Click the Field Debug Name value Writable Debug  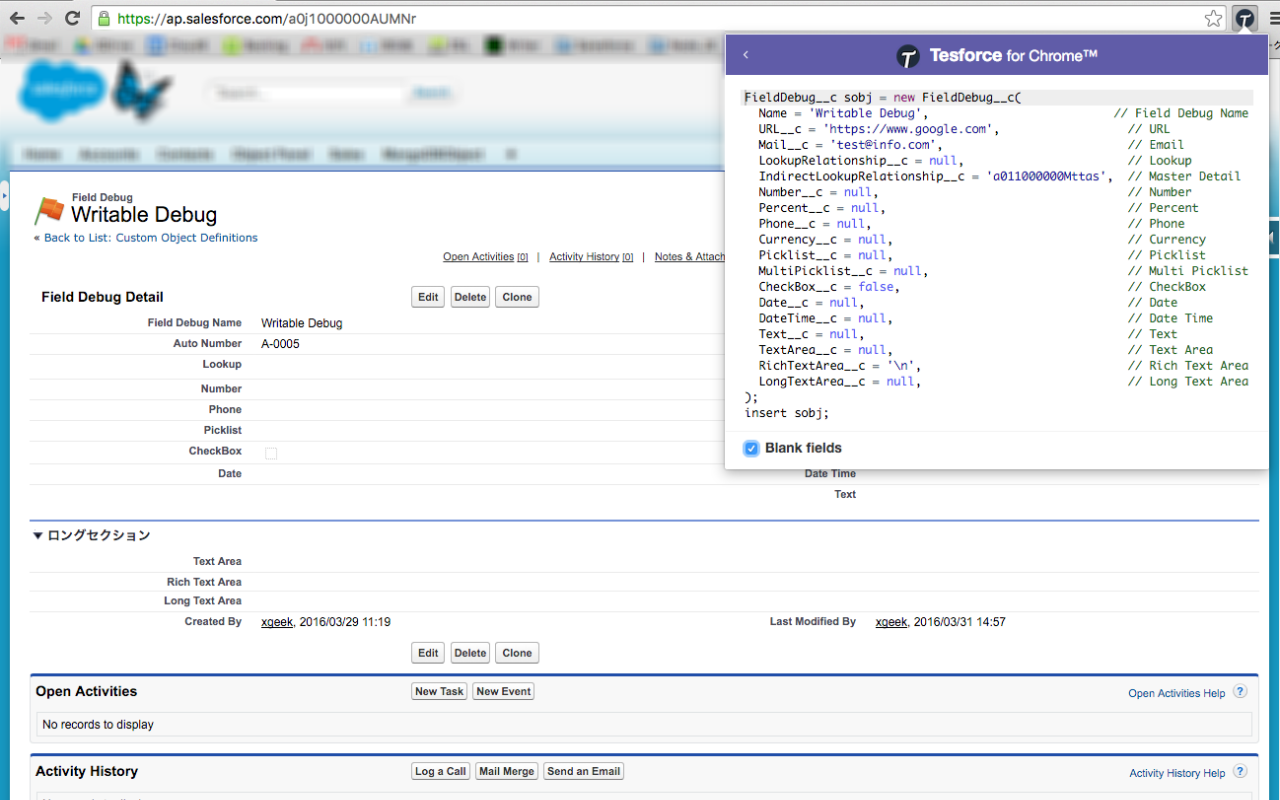(x=301, y=323)
